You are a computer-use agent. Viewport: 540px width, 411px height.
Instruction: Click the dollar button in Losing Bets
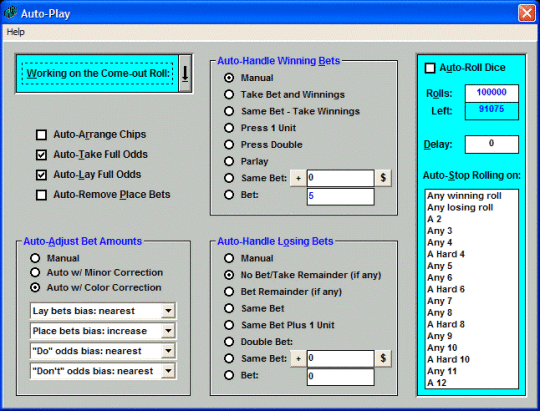tap(383, 358)
